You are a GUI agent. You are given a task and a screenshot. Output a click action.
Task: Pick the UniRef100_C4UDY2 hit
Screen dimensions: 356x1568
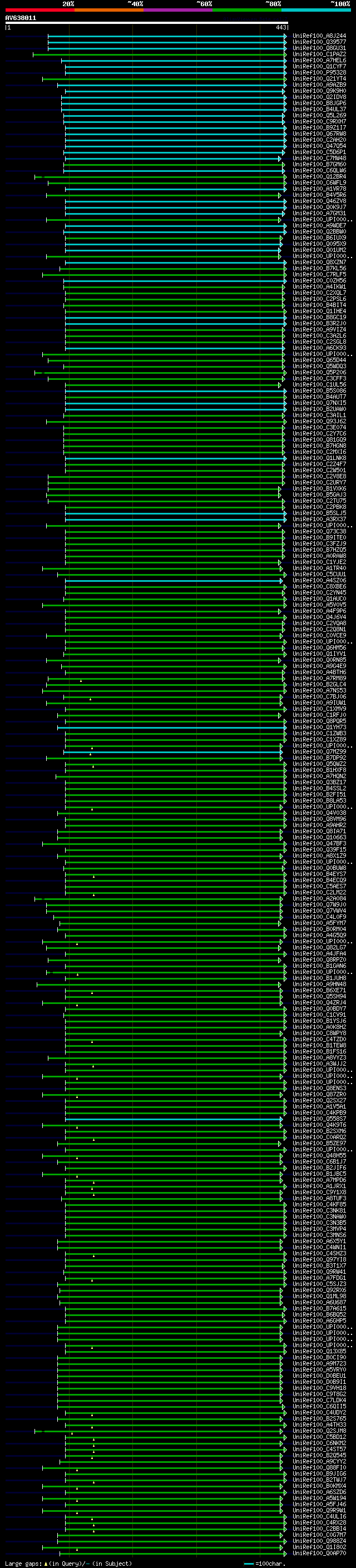319,1412
